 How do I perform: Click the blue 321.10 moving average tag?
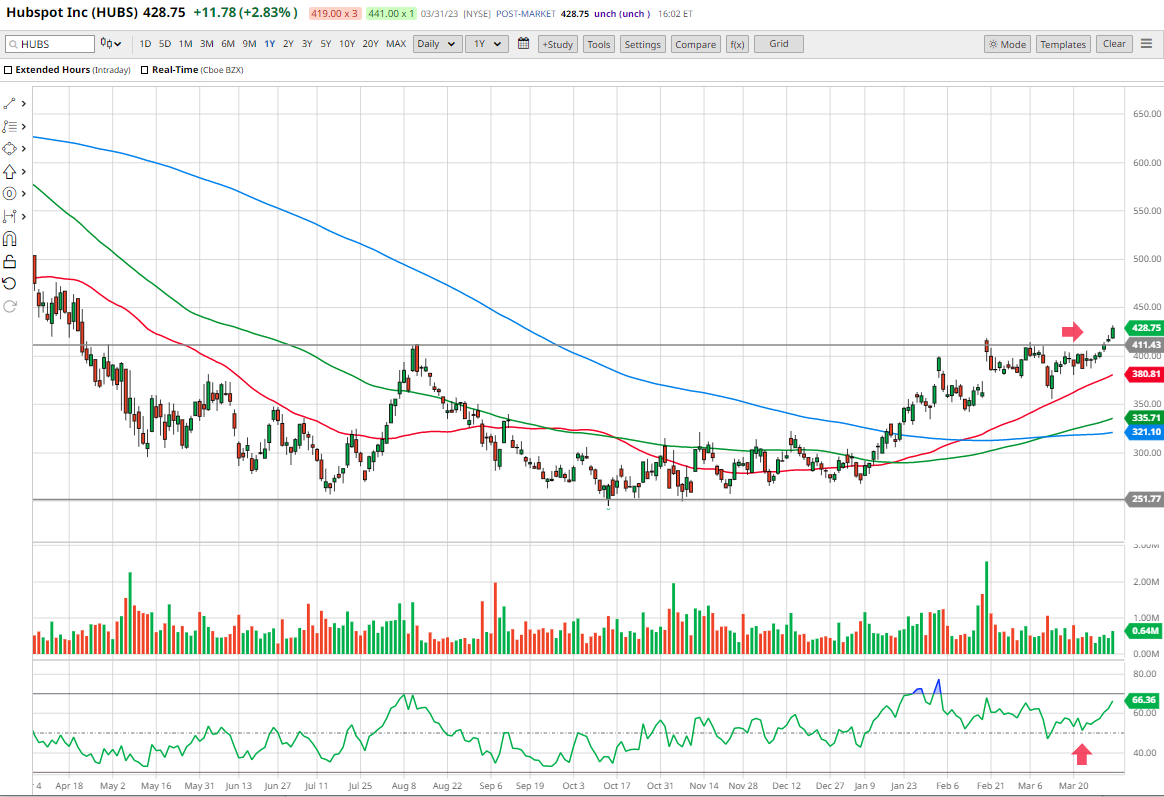[x=1144, y=431]
